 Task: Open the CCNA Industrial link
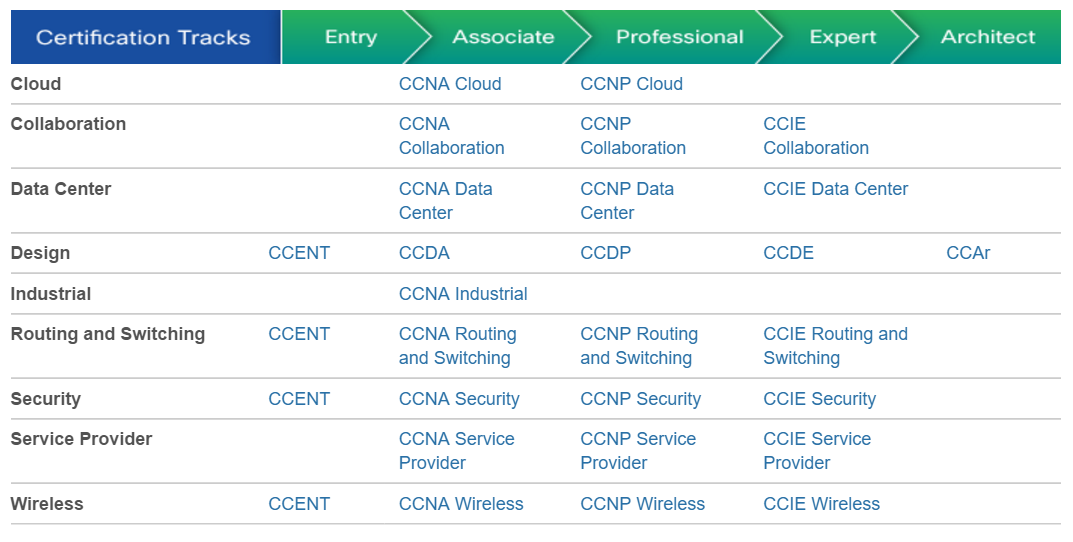463,294
